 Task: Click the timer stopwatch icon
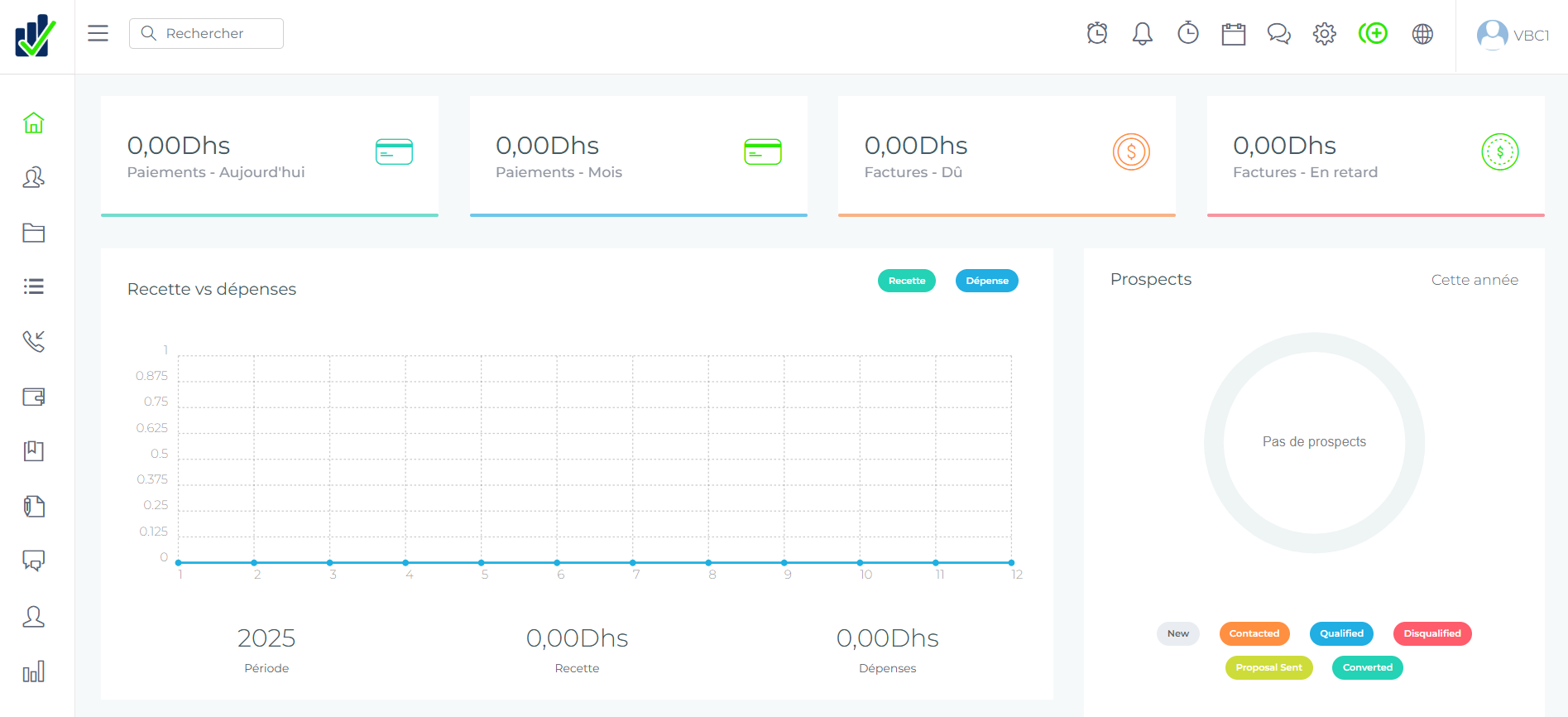[1188, 34]
